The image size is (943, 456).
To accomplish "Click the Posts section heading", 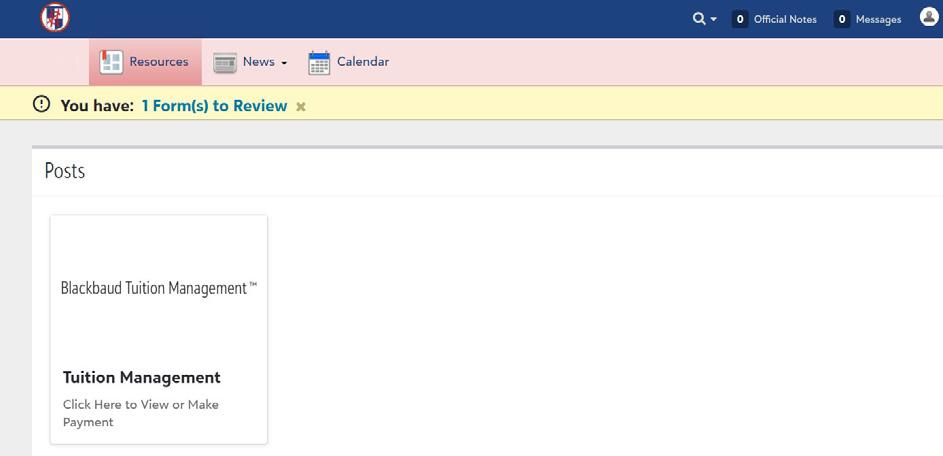I will click(65, 171).
